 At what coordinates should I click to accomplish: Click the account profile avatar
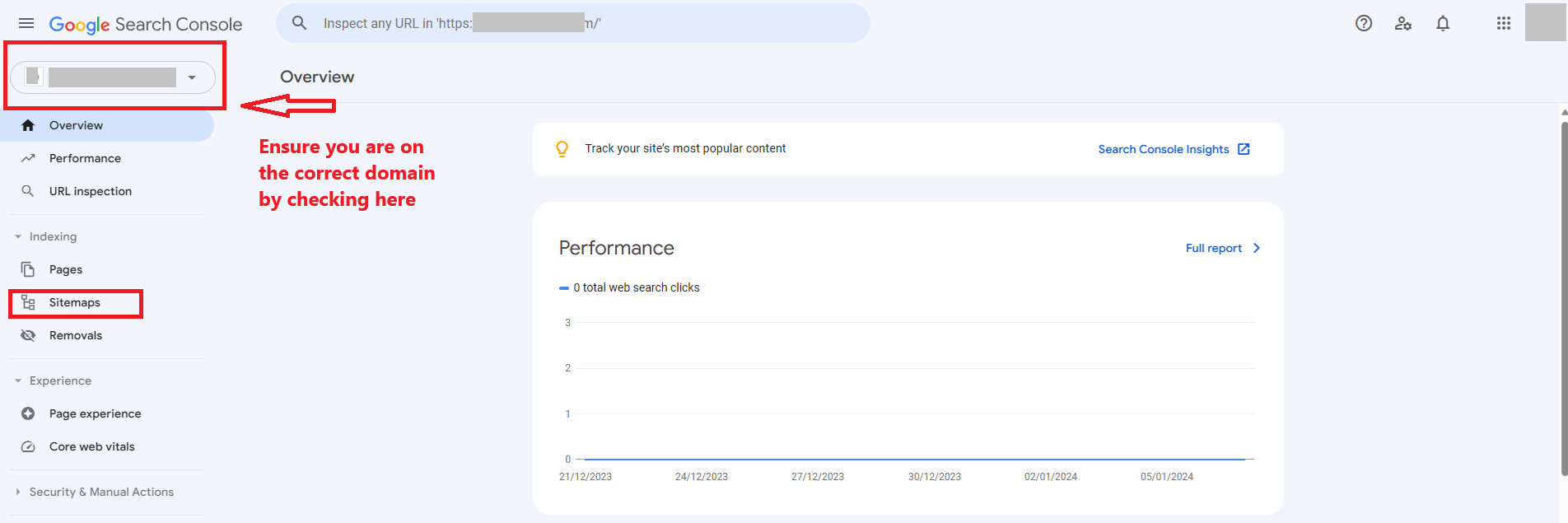1545,22
